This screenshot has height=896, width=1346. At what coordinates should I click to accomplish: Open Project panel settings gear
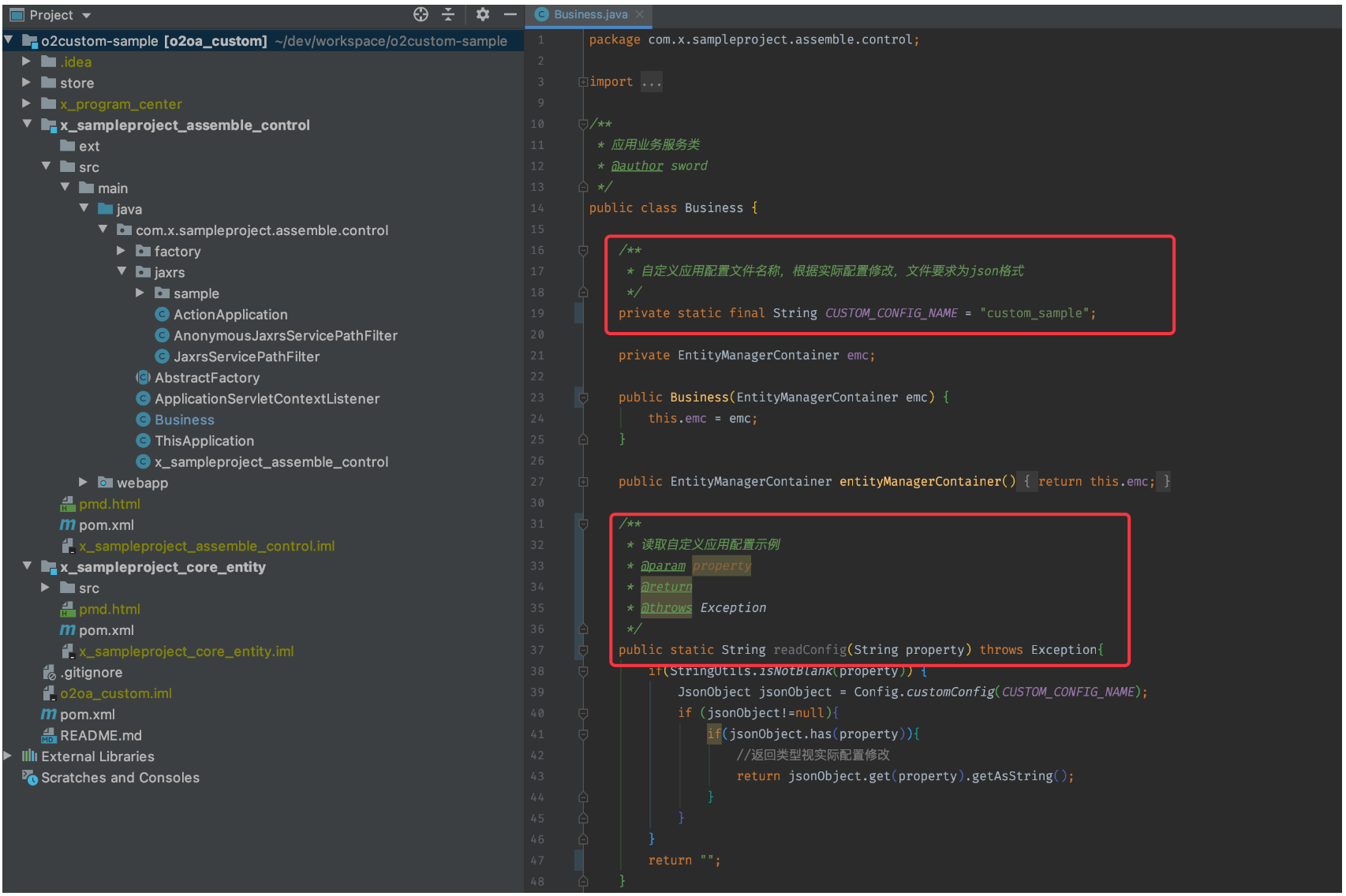click(483, 14)
